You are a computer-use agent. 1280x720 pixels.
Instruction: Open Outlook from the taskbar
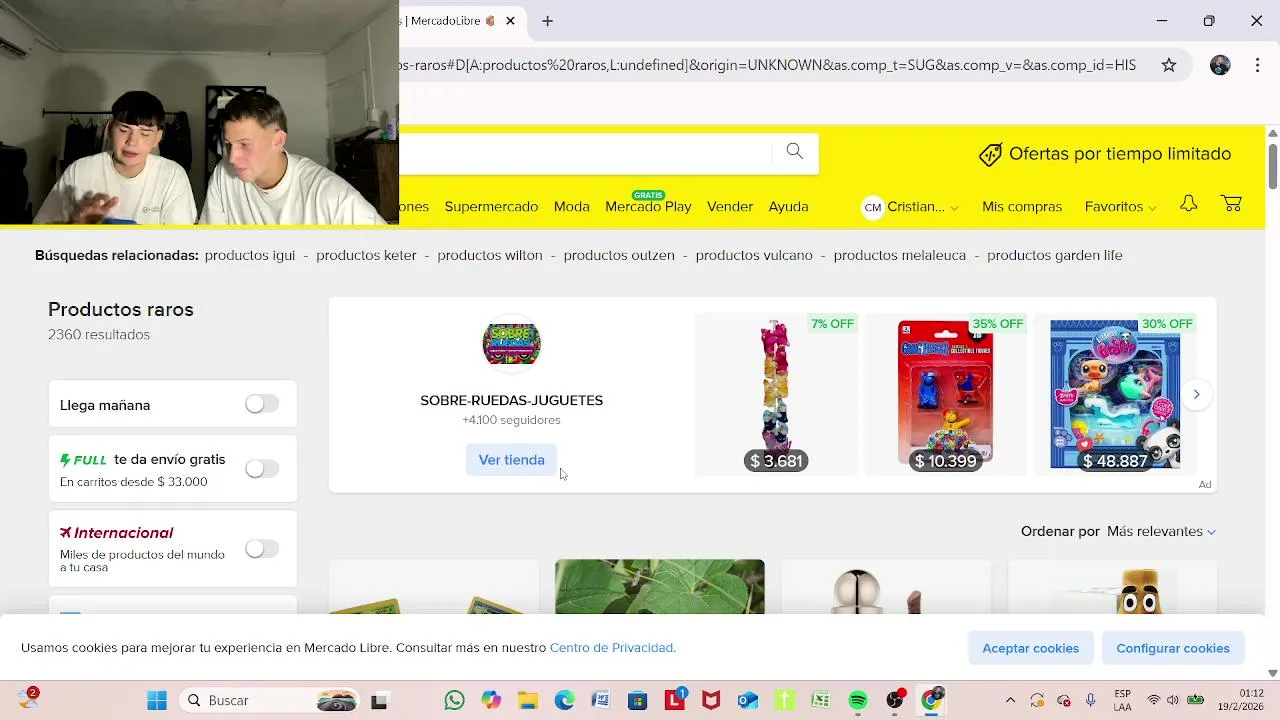coord(748,700)
